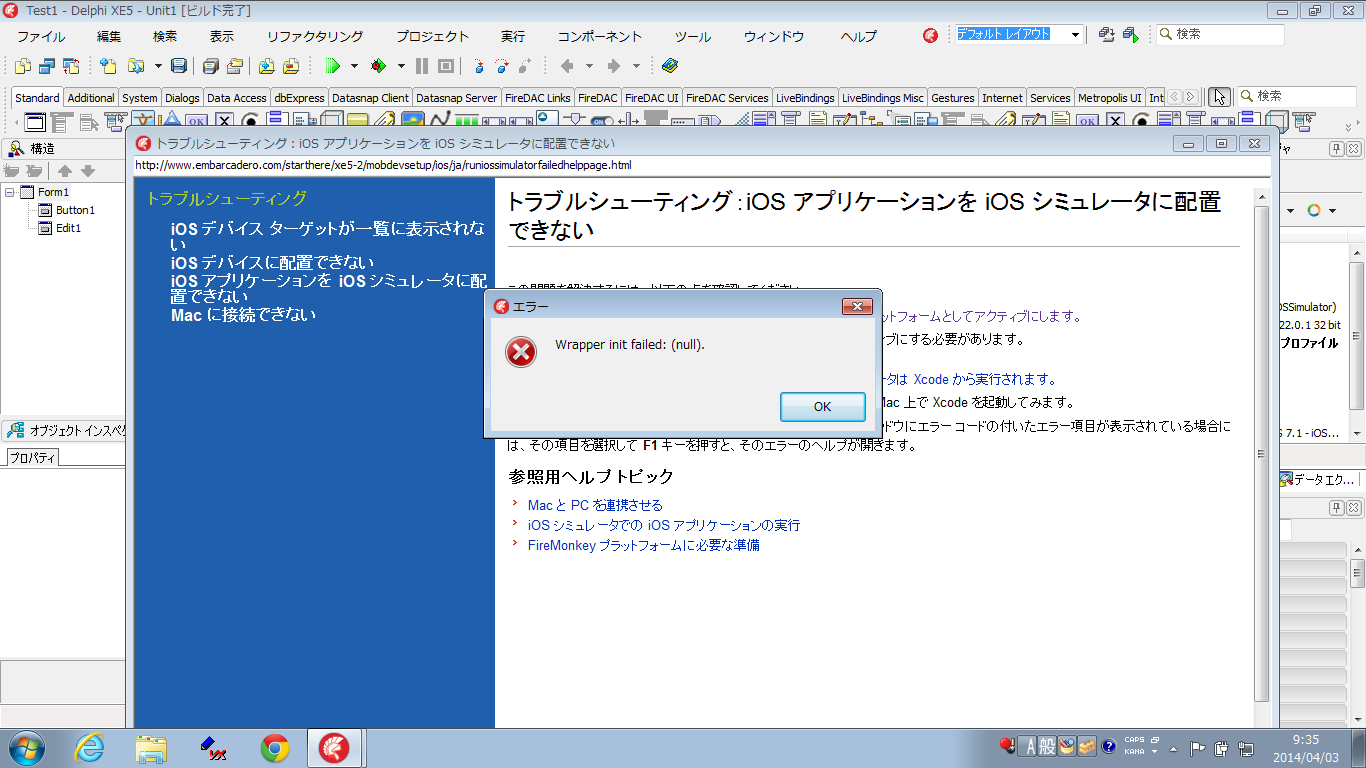
Task: Click the palette selection arrow cursor icon
Action: (x=1219, y=97)
